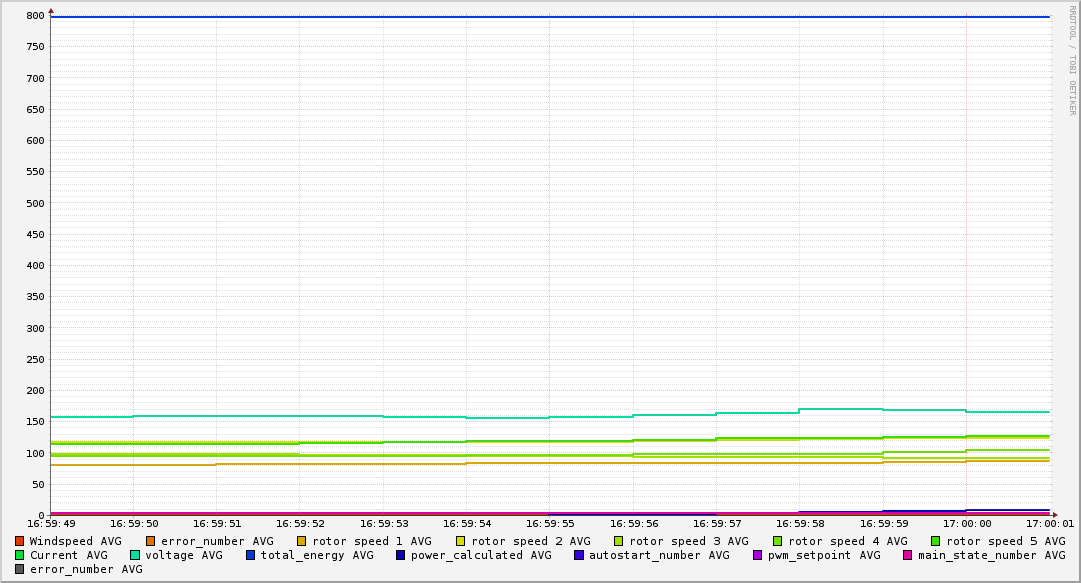This screenshot has width=1081, height=583.
Task: Click the 800 value on the Y axis
Action: (x=35, y=16)
